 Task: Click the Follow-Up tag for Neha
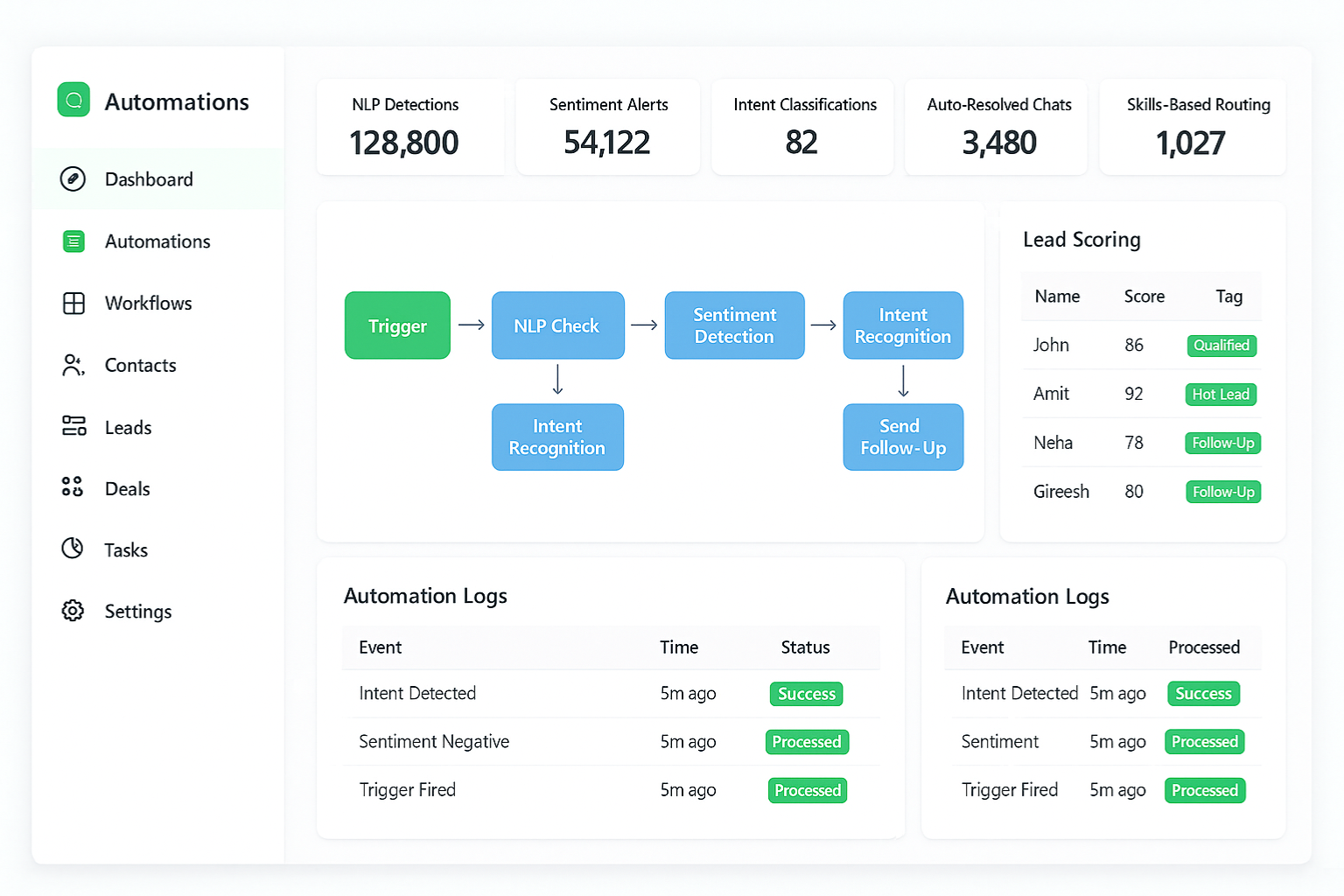click(1222, 443)
